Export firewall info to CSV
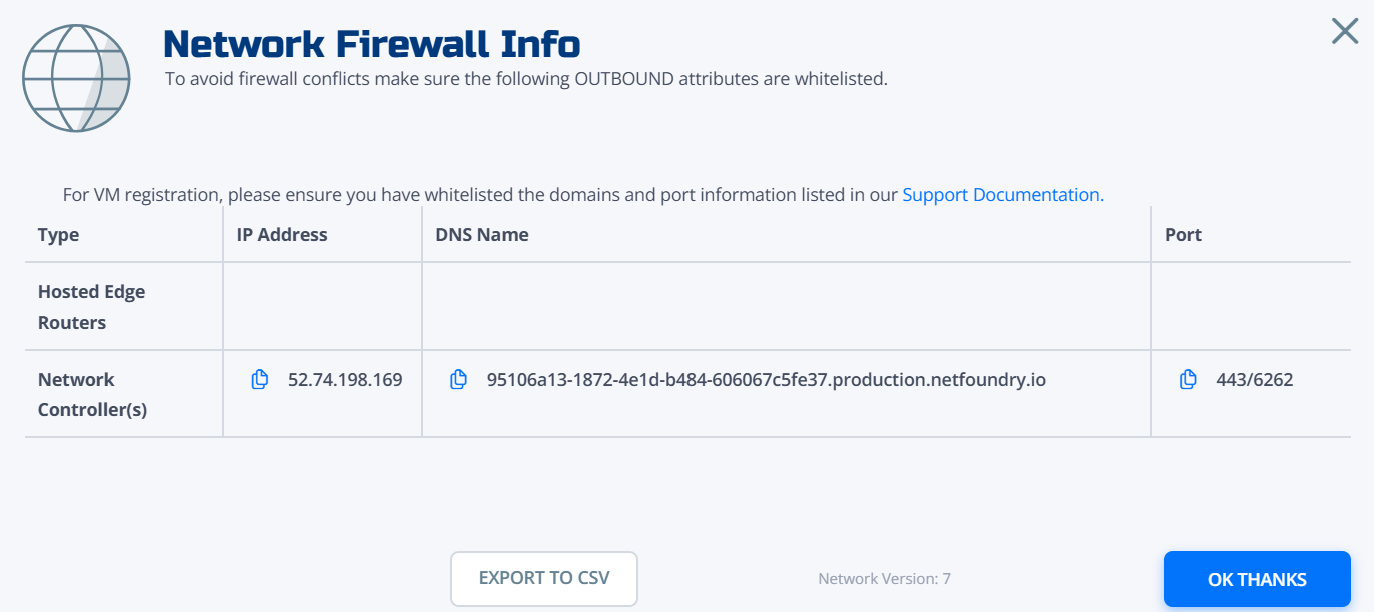 [544, 578]
